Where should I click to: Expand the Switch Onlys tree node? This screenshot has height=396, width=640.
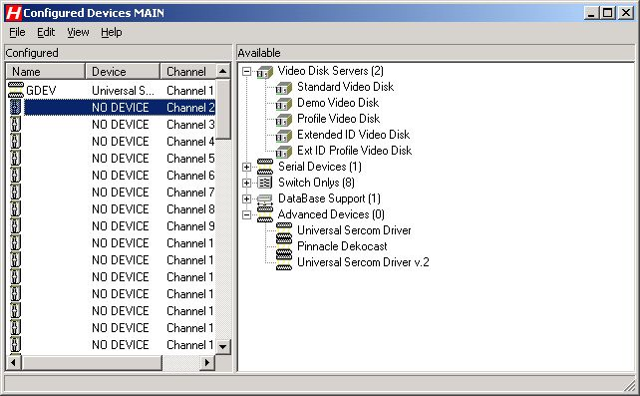(x=246, y=182)
